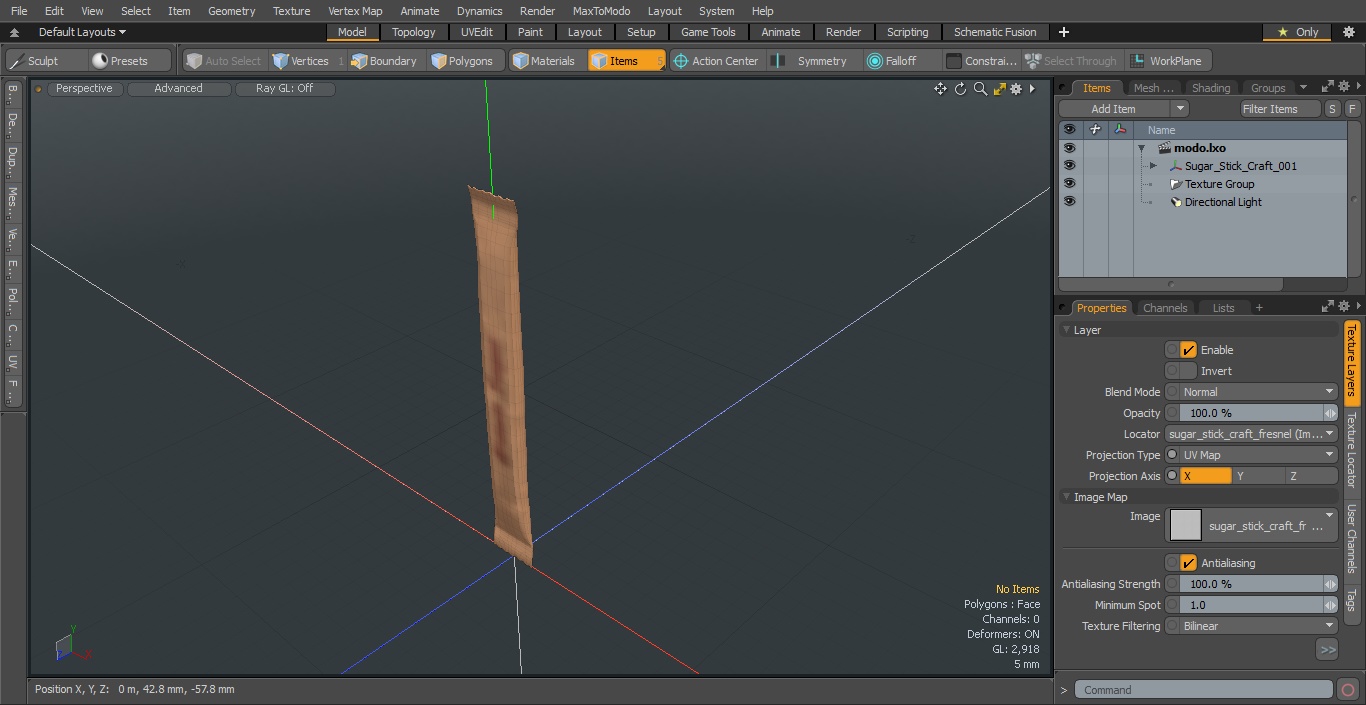Hide Sugar_Stick_Craft_001 with eye icon
The height and width of the screenshot is (705, 1366).
click(1069, 166)
